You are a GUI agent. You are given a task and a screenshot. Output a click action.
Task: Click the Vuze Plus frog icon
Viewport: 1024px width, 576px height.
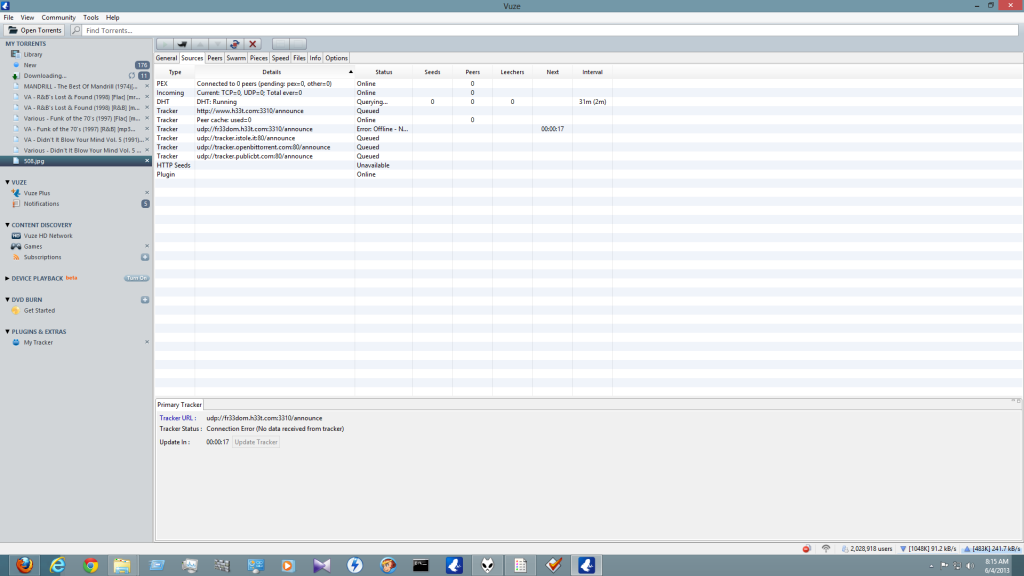[16, 193]
